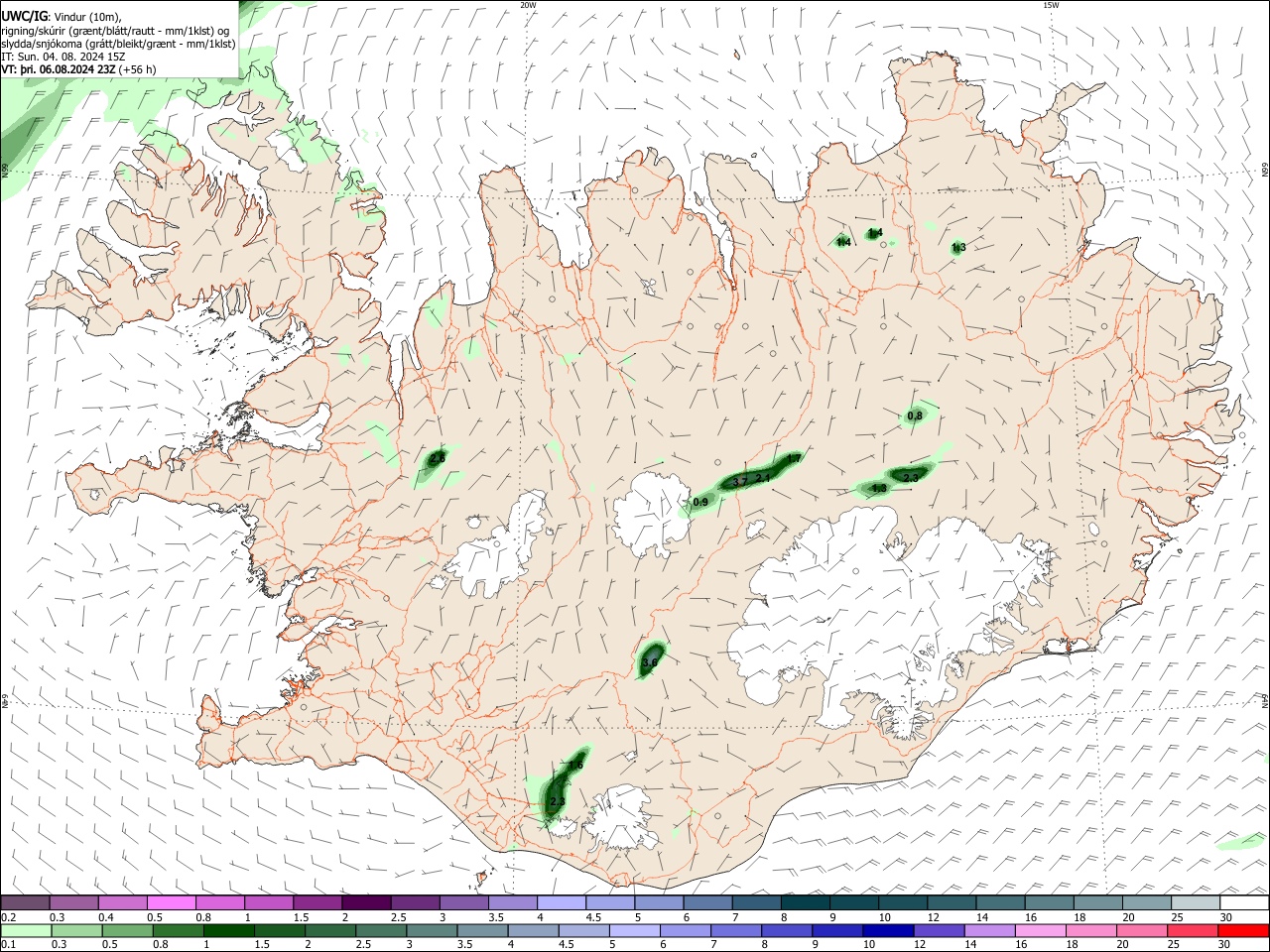
Task: Click the 'rigning/skúrir' legend description line
Action: click(x=115, y=30)
